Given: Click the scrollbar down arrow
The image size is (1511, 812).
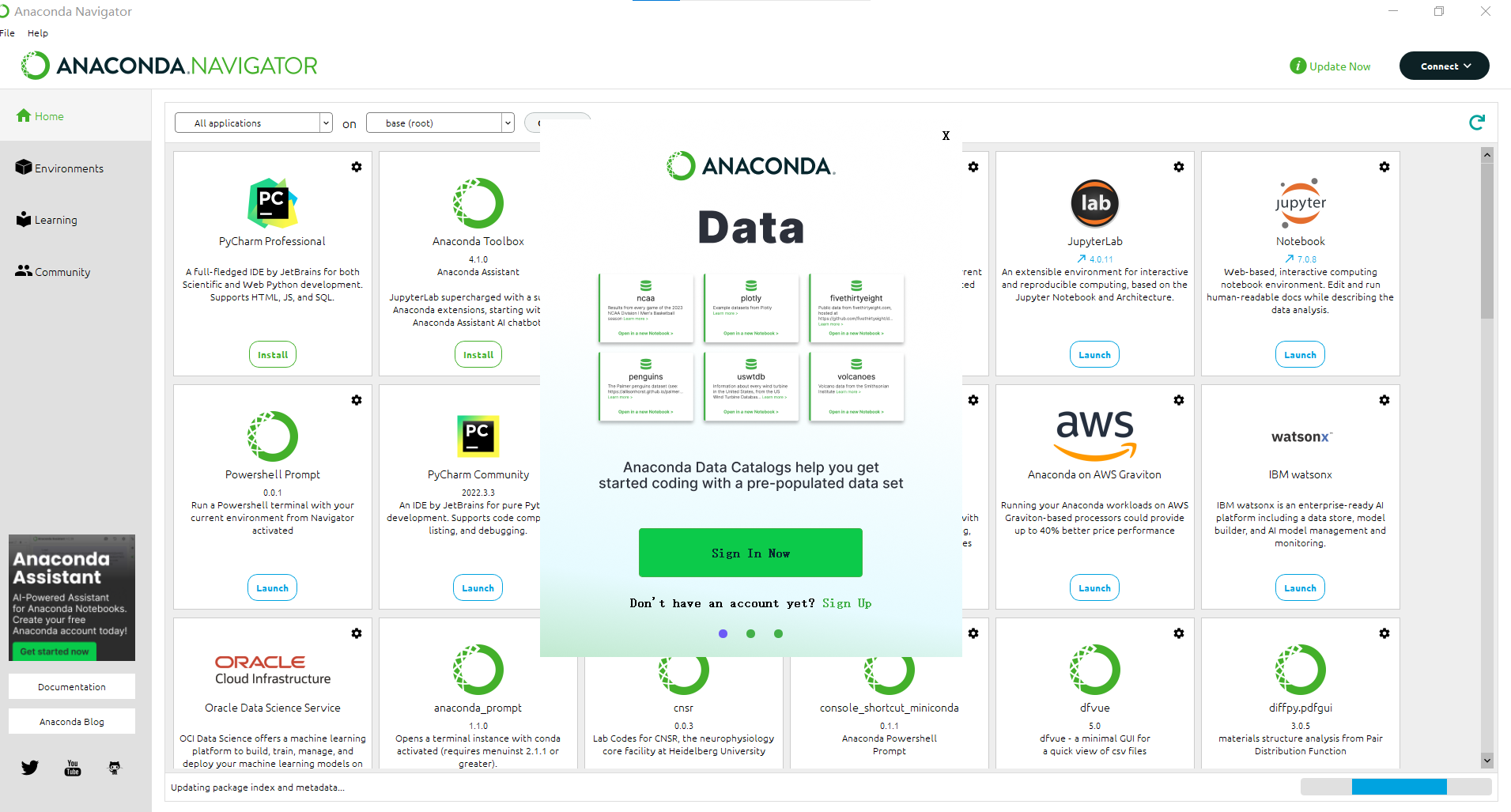Looking at the screenshot, I should (x=1487, y=760).
